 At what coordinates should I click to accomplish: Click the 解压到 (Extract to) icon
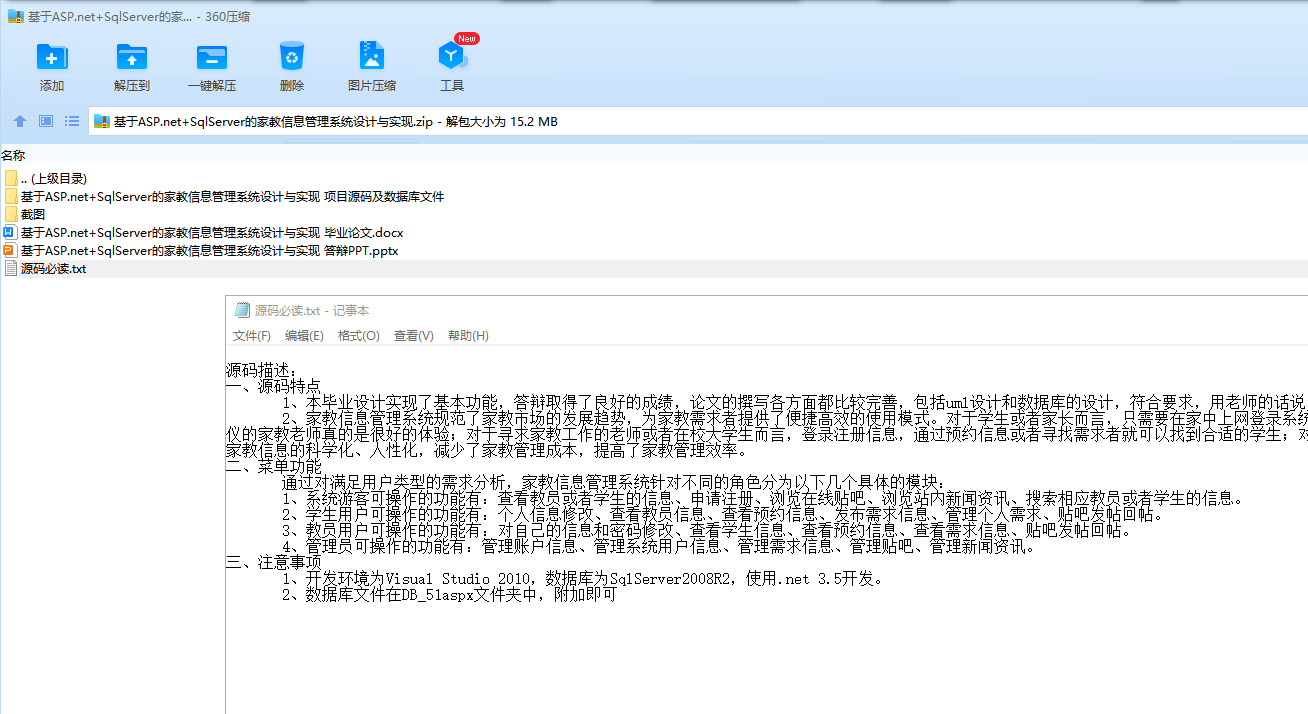coord(132,56)
